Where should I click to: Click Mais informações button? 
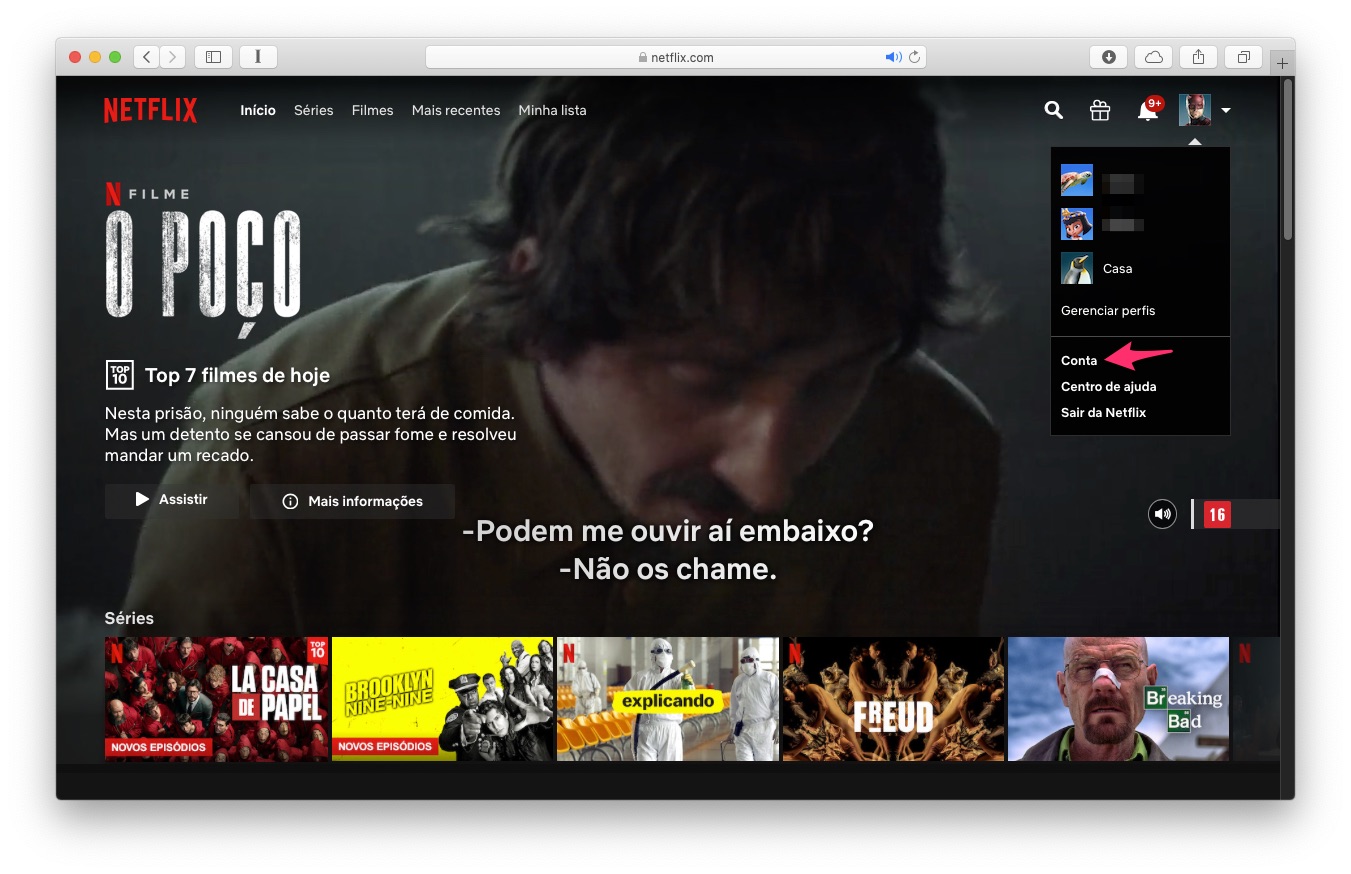click(x=353, y=501)
